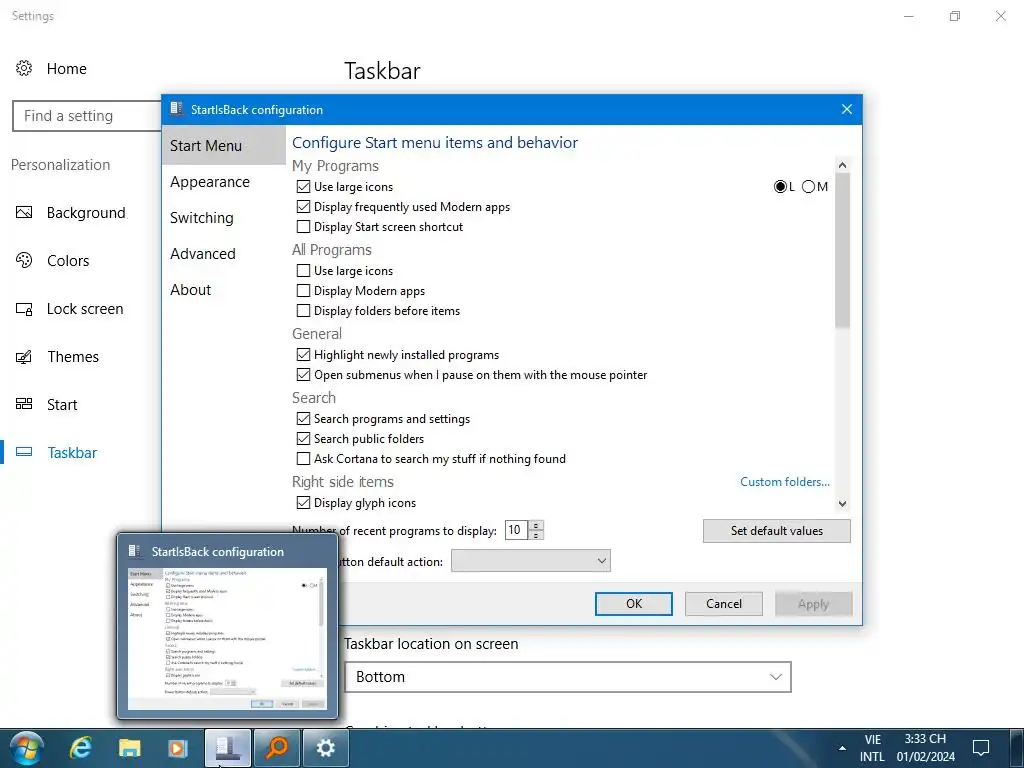Select the L icon size radio

point(780,187)
